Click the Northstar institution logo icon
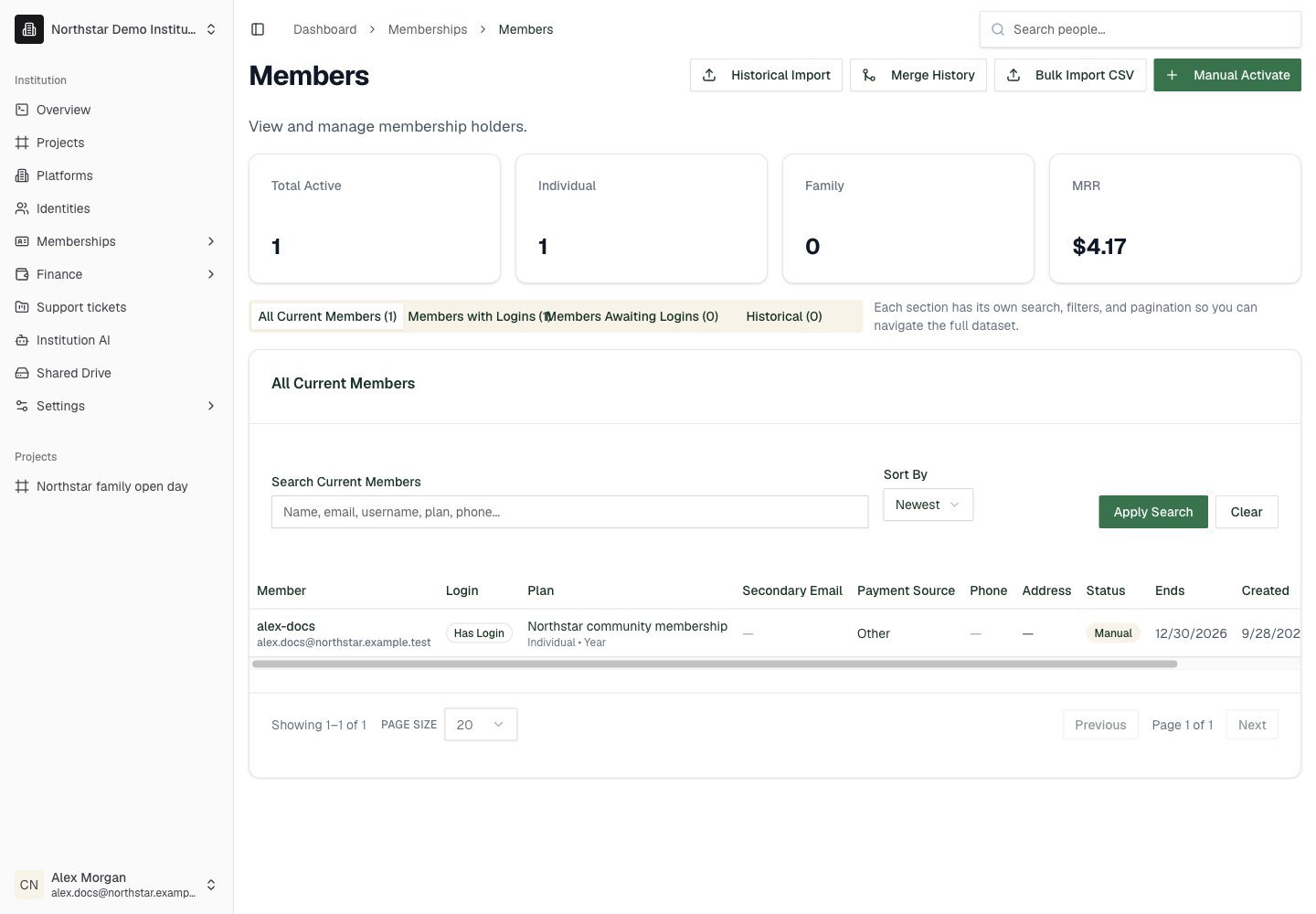This screenshot has width=1316, height=914. pos(29,29)
